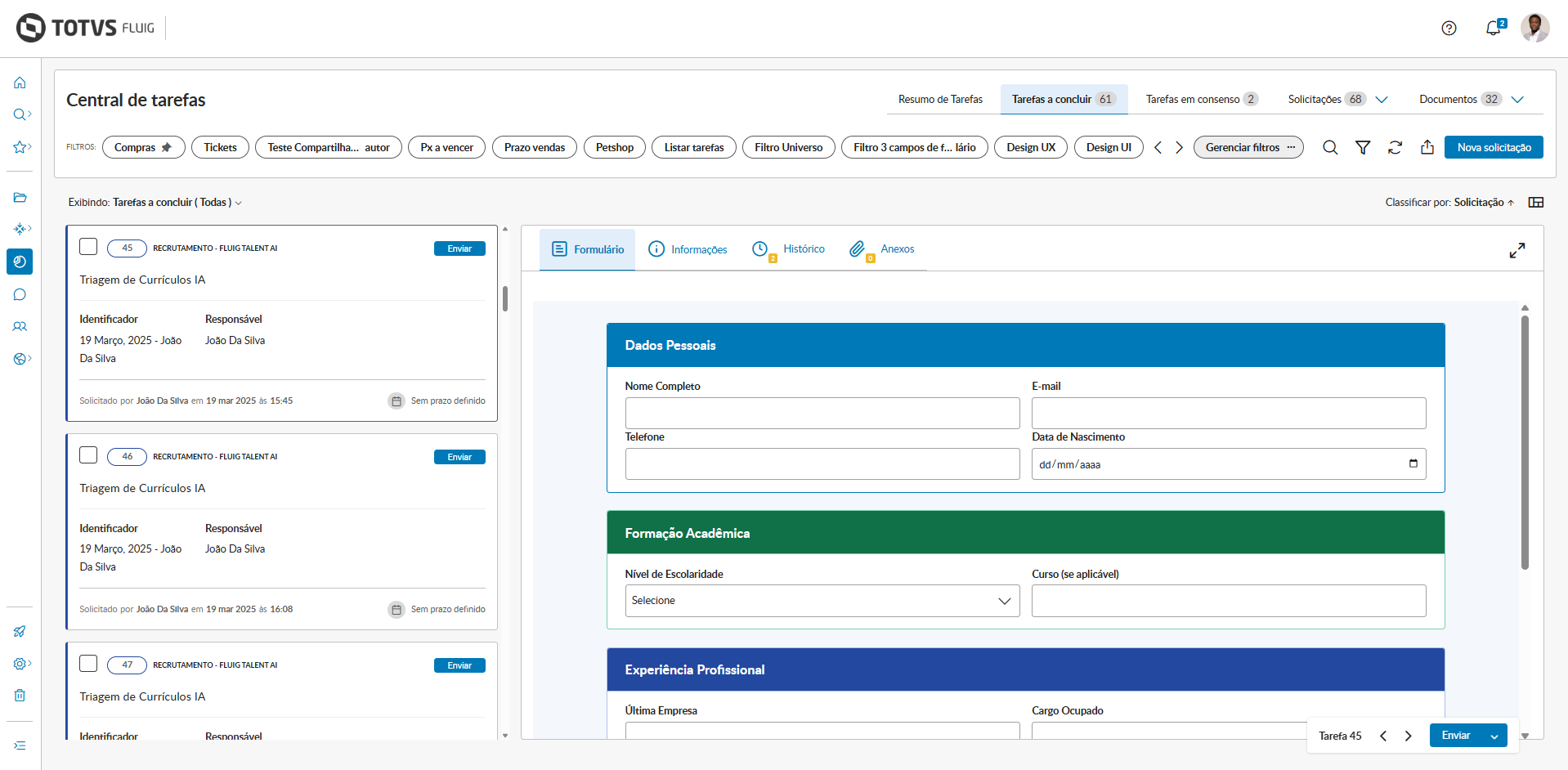Open the help question mark icon

tap(1449, 29)
